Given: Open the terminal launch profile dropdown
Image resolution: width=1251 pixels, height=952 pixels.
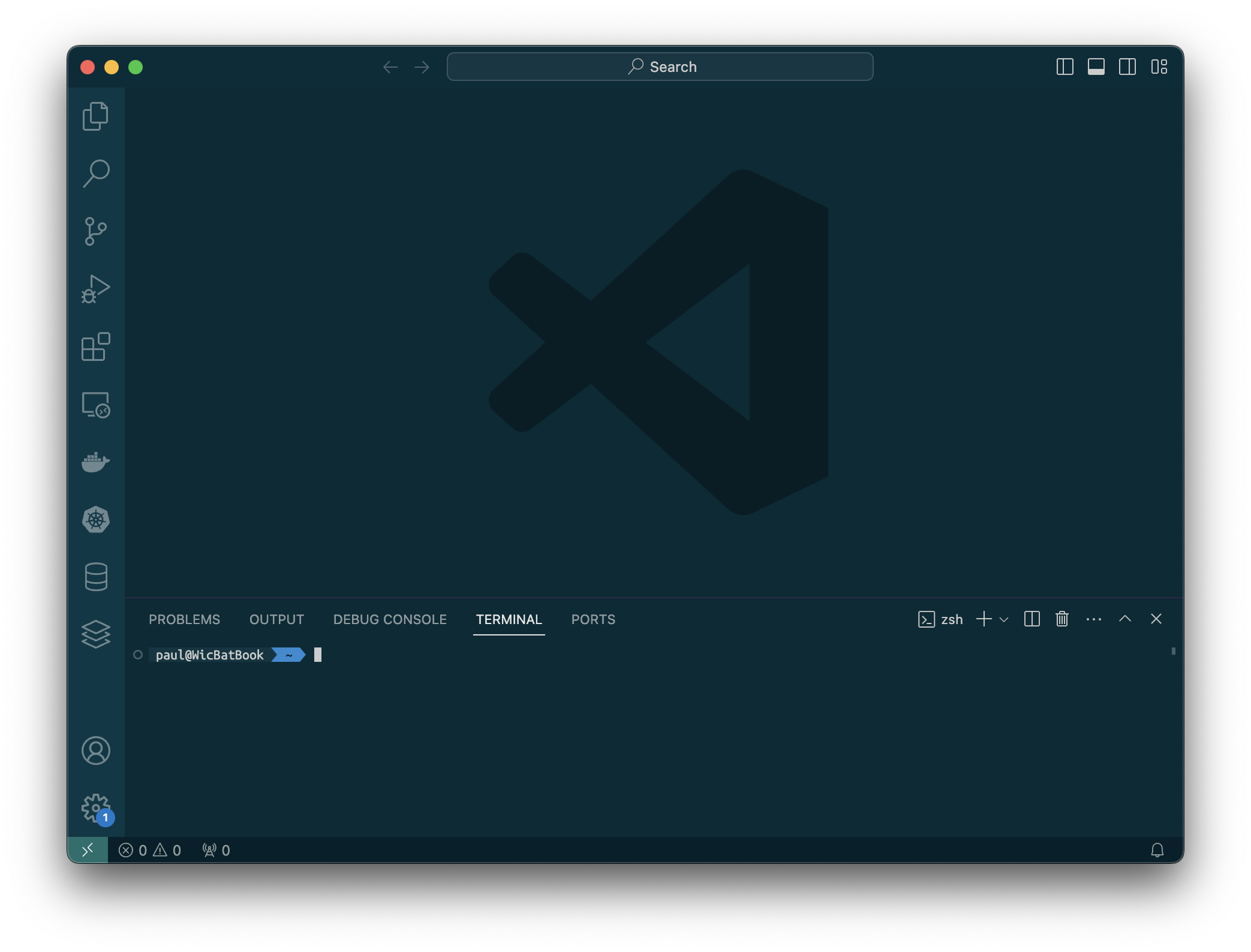Looking at the screenshot, I should coord(1004,619).
